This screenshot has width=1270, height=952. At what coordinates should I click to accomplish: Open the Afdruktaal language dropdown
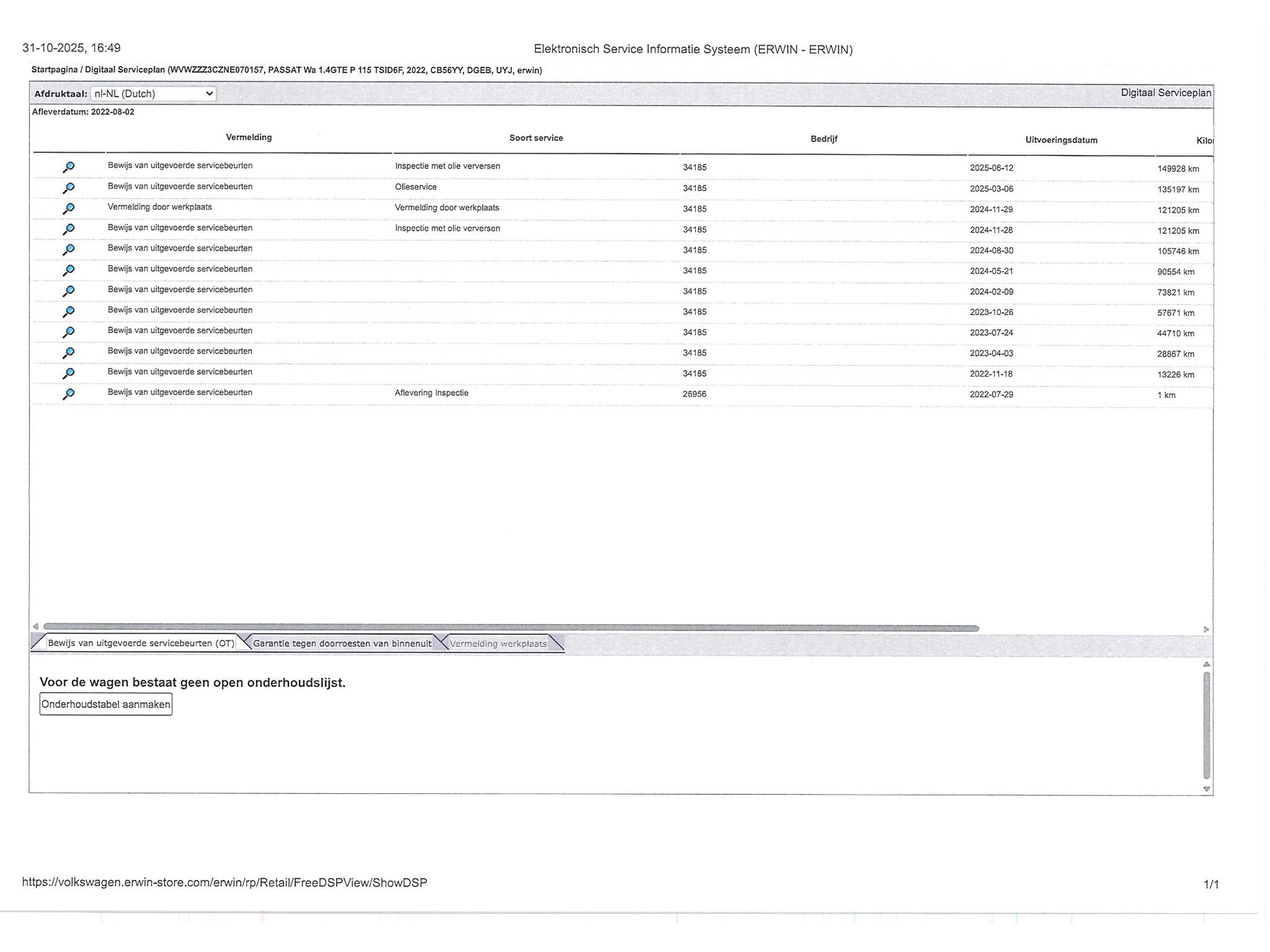tap(153, 94)
